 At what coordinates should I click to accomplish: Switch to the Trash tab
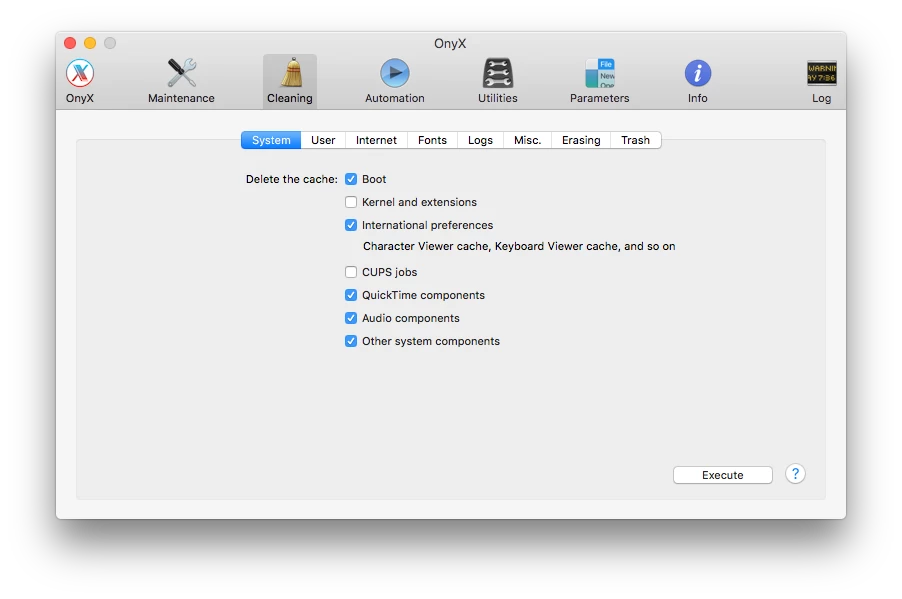point(636,140)
